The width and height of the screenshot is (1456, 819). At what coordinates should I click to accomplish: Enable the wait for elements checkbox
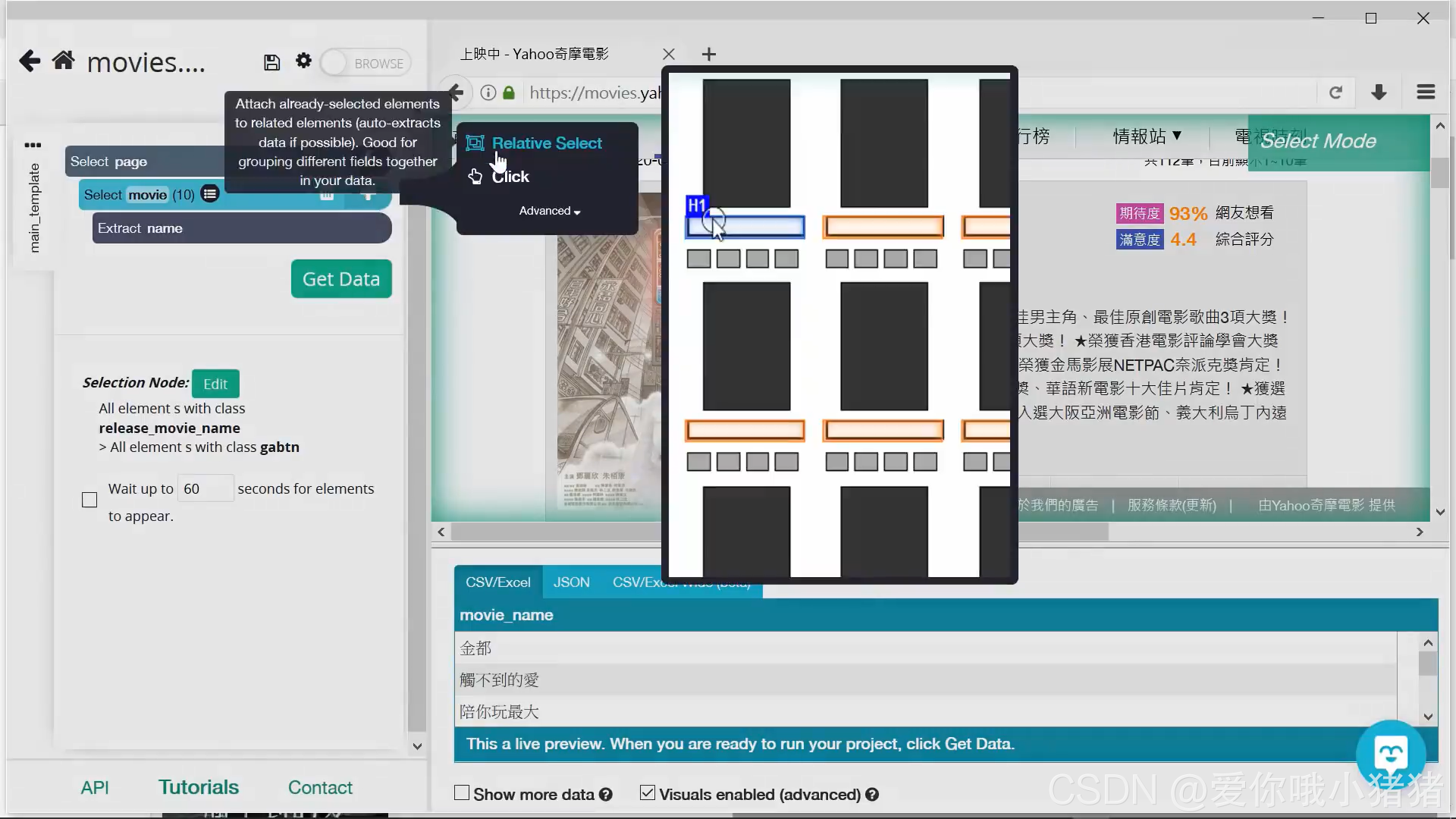pos(89,500)
